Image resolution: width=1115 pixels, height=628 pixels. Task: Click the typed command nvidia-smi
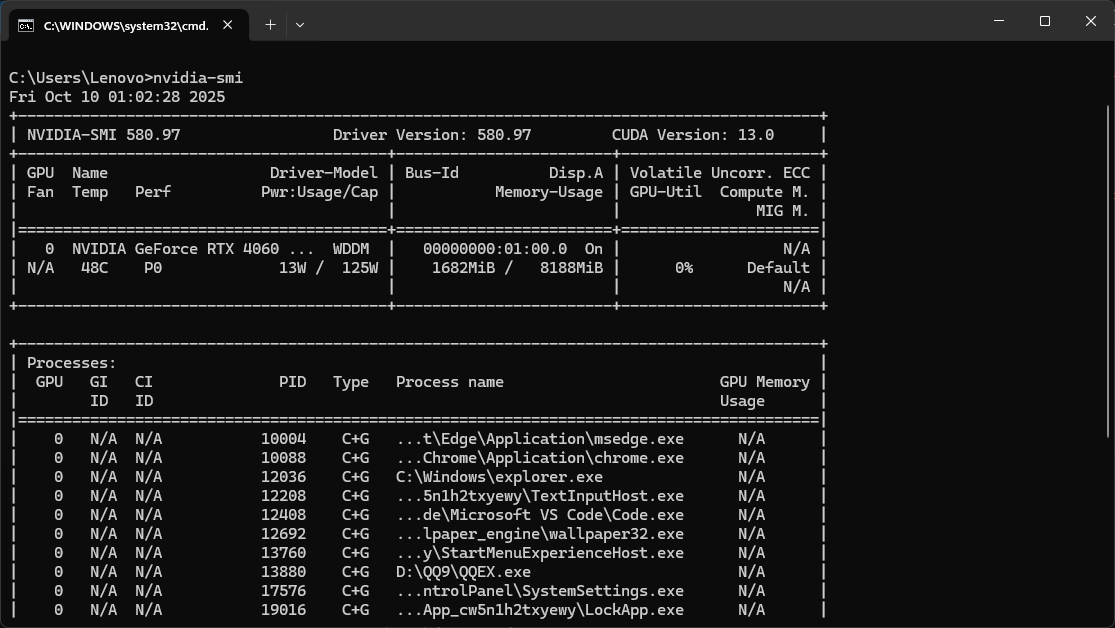[x=198, y=78]
